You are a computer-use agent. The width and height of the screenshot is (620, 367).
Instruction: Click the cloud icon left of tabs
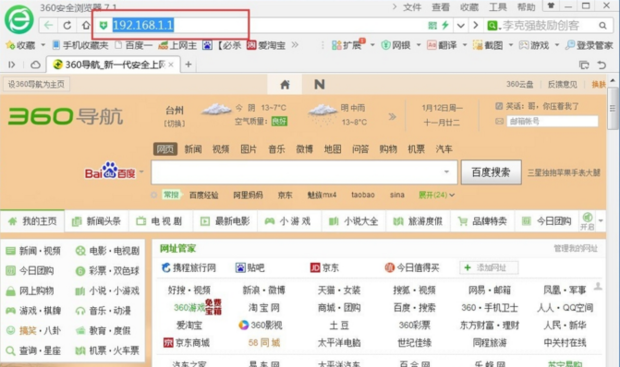coord(36,64)
